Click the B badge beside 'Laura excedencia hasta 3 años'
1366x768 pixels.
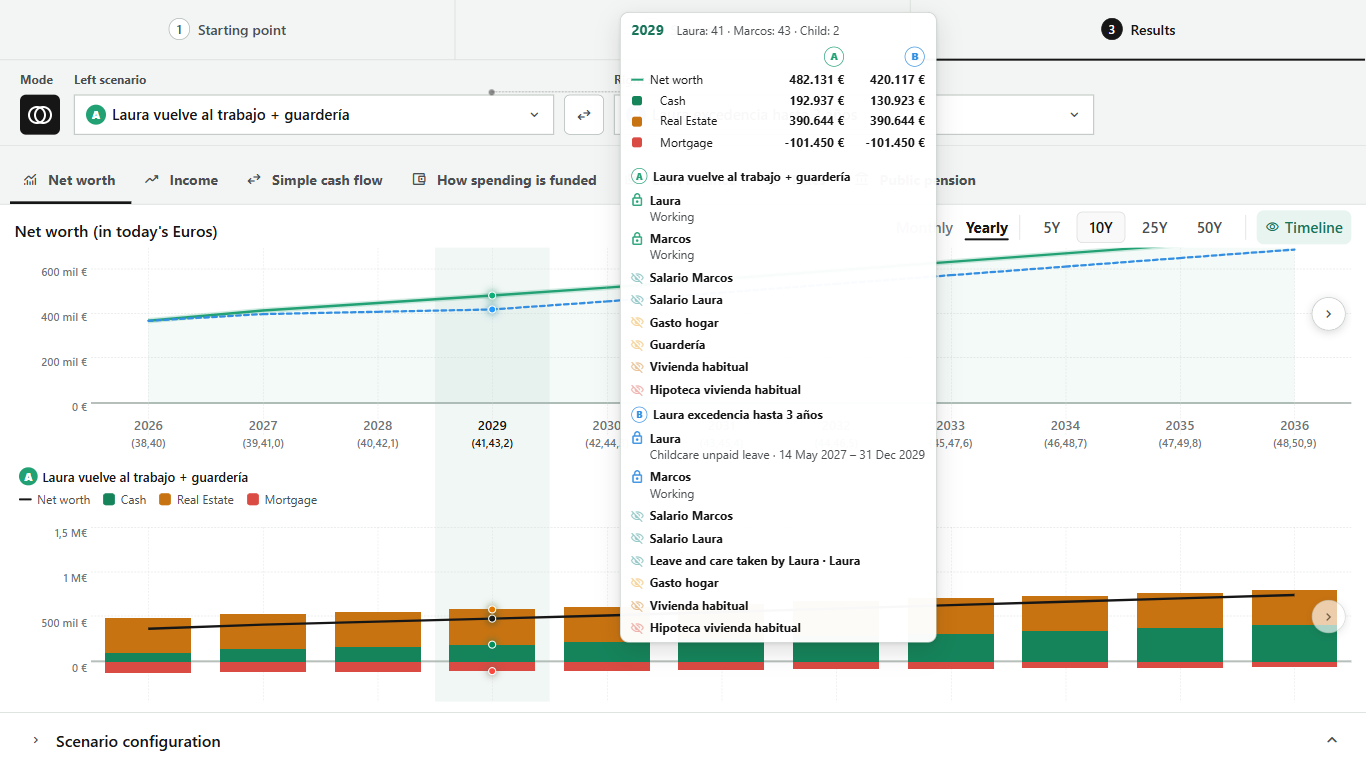[x=639, y=415]
